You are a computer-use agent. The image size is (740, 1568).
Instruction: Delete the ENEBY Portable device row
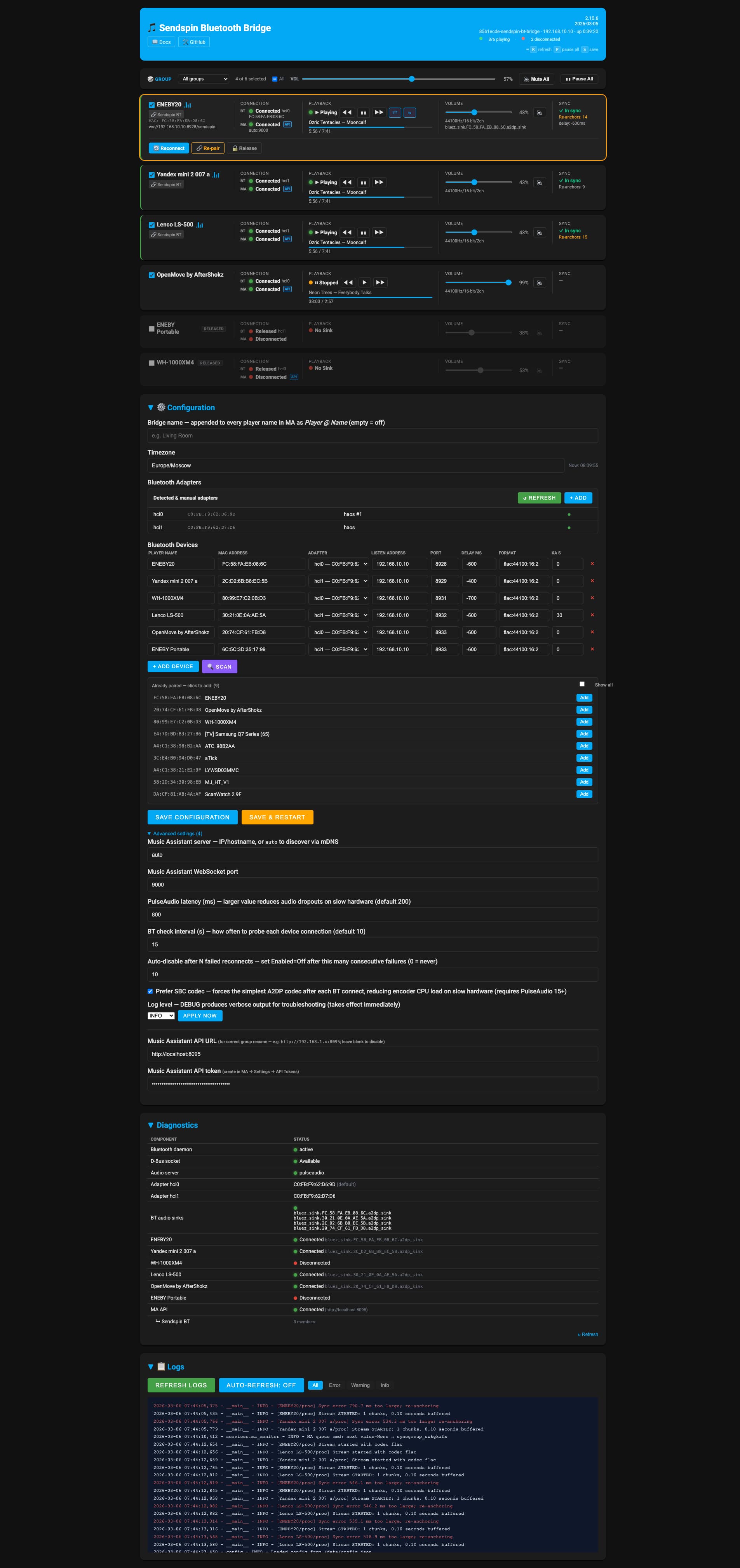[x=592, y=649]
